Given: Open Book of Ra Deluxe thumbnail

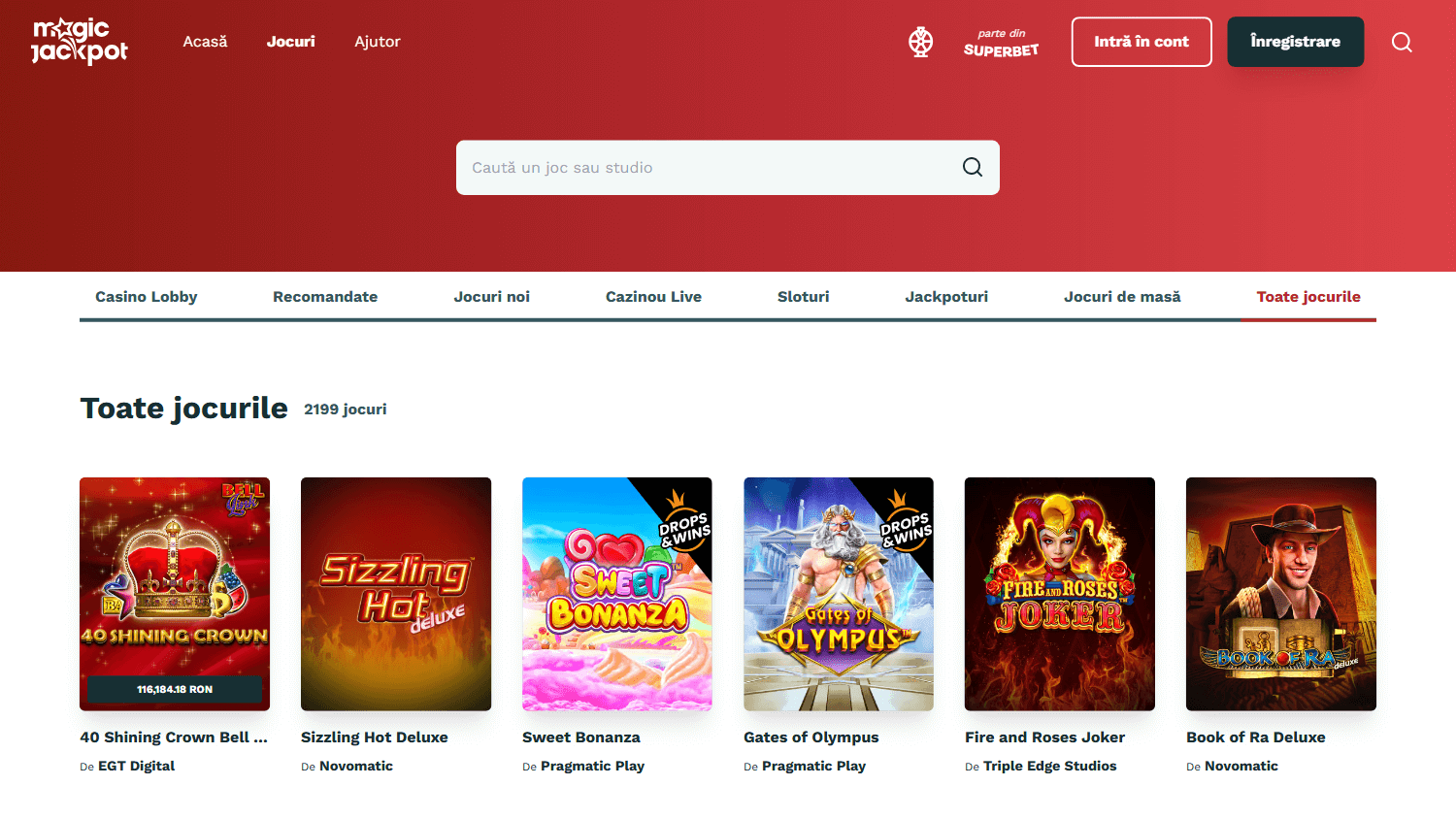Looking at the screenshot, I should 1281,594.
